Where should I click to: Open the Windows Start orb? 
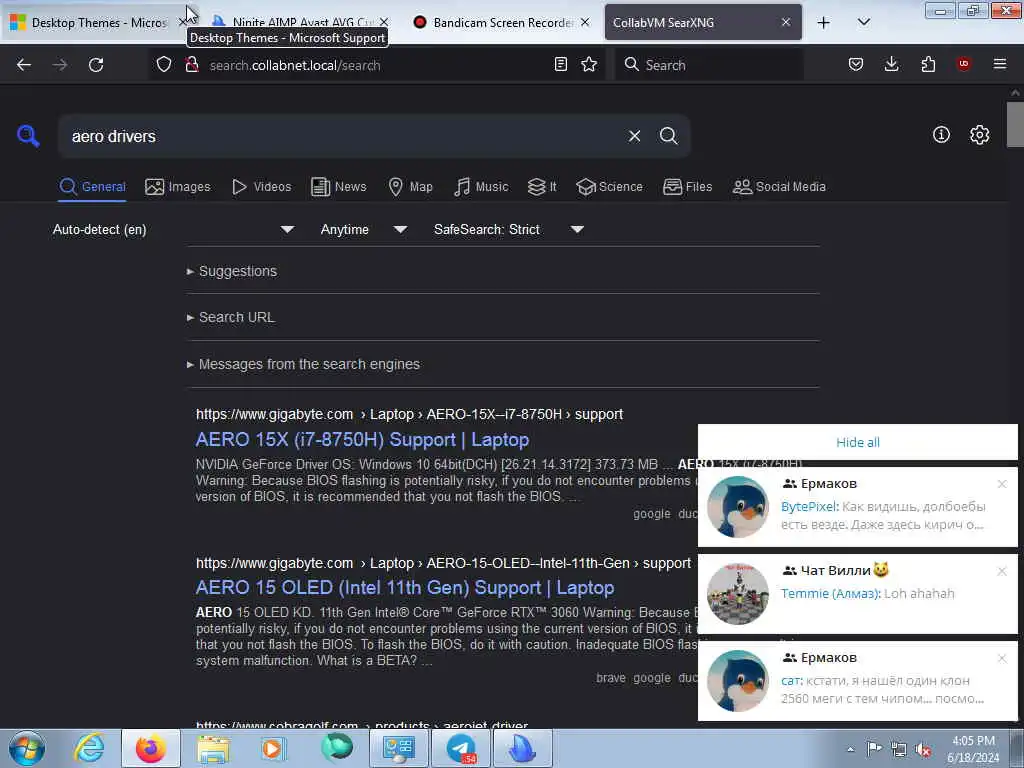pyautogui.click(x=26, y=748)
